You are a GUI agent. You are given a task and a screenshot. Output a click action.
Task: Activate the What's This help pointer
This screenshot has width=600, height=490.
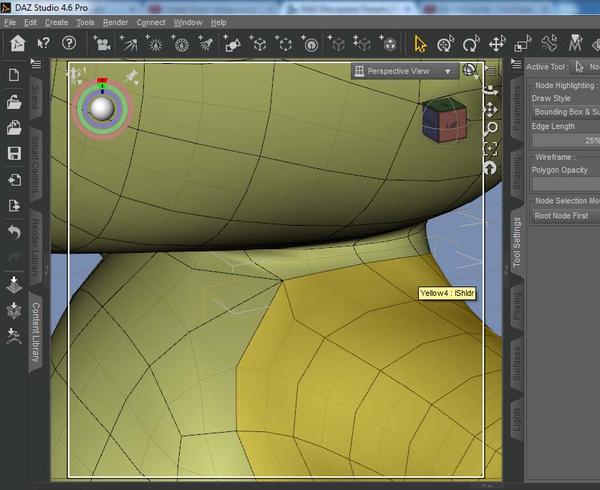point(43,44)
